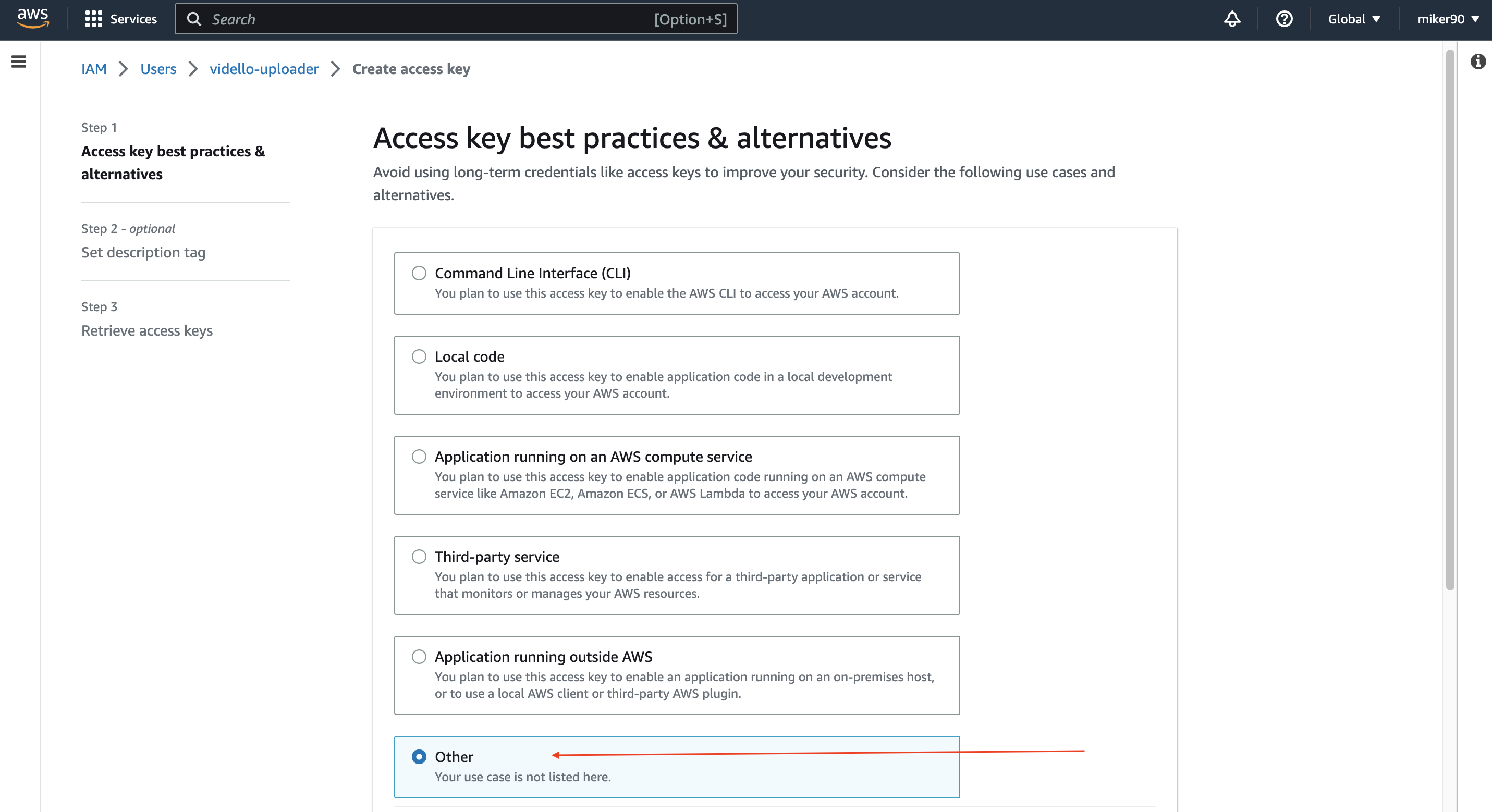
Task: Select the Other use case radio button
Action: point(419,756)
